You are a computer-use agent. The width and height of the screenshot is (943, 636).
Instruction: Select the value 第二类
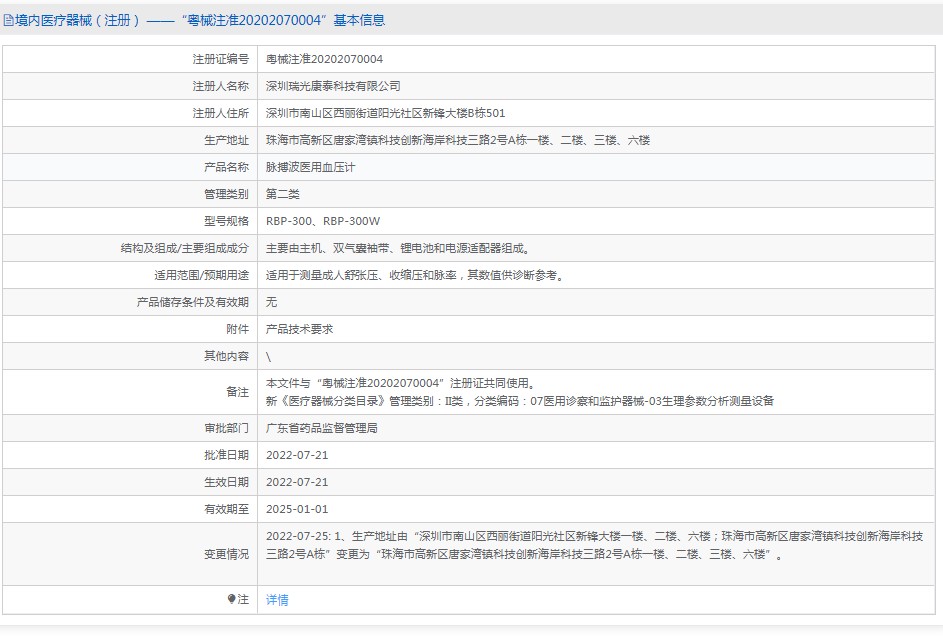click(x=283, y=194)
